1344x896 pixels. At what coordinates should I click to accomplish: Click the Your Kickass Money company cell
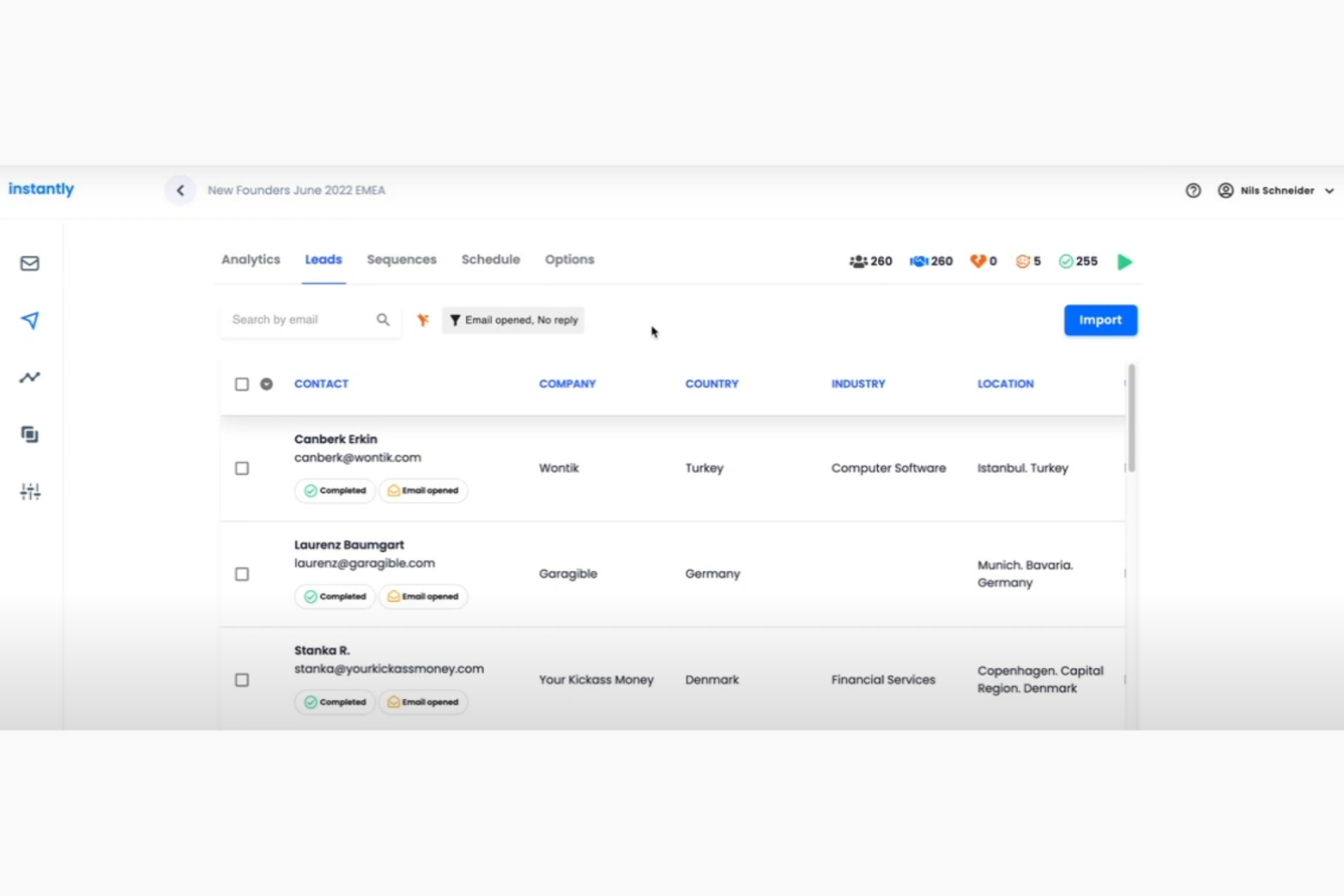(x=597, y=680)
